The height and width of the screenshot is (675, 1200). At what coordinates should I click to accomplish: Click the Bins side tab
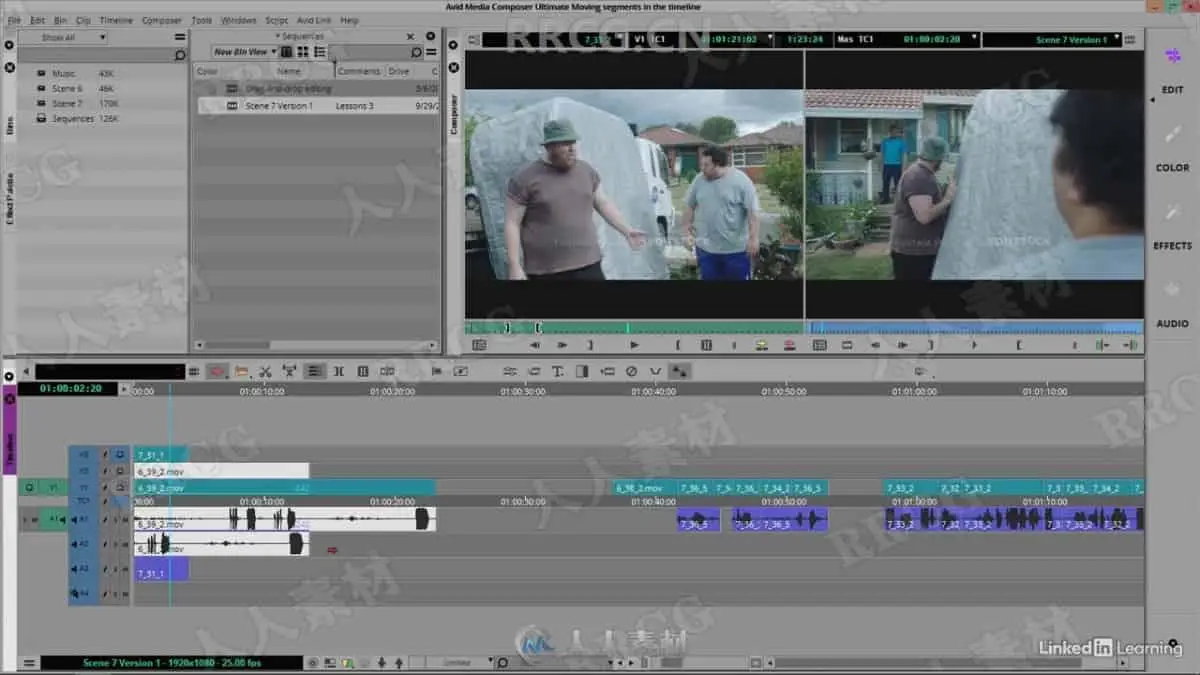click(x=10, y=125)
